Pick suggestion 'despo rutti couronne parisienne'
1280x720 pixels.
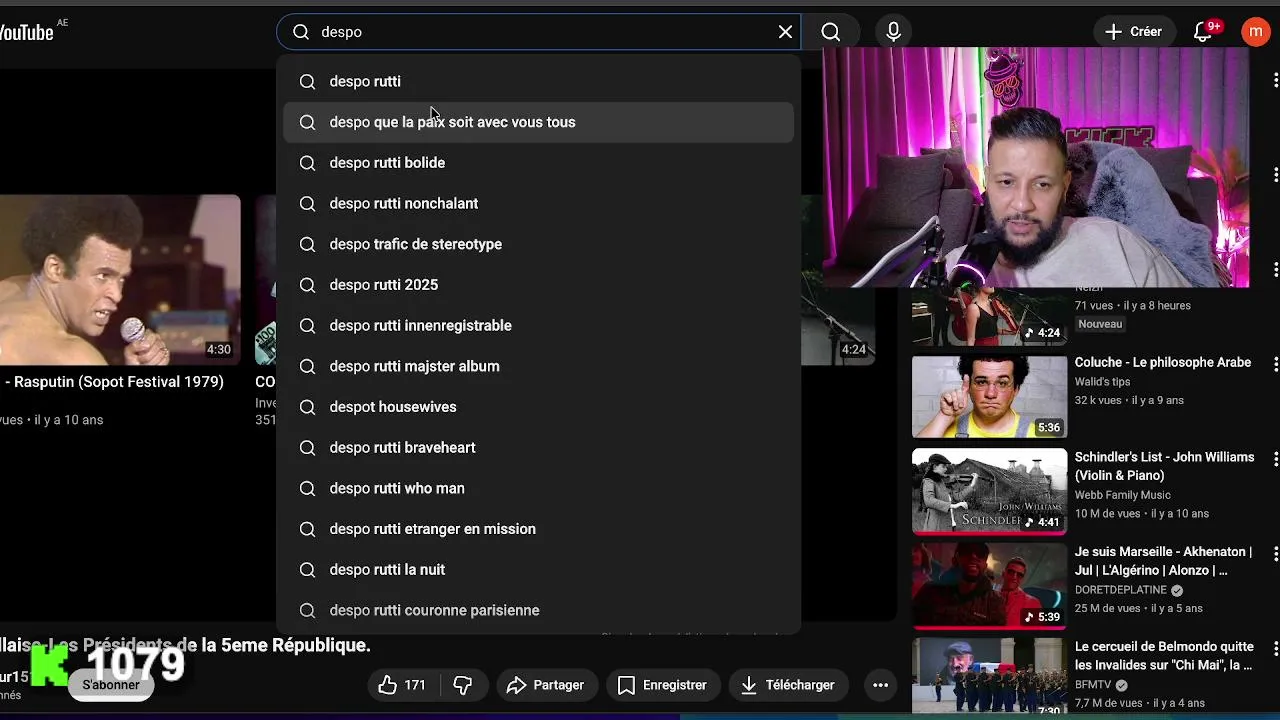(x=539, y=610)
